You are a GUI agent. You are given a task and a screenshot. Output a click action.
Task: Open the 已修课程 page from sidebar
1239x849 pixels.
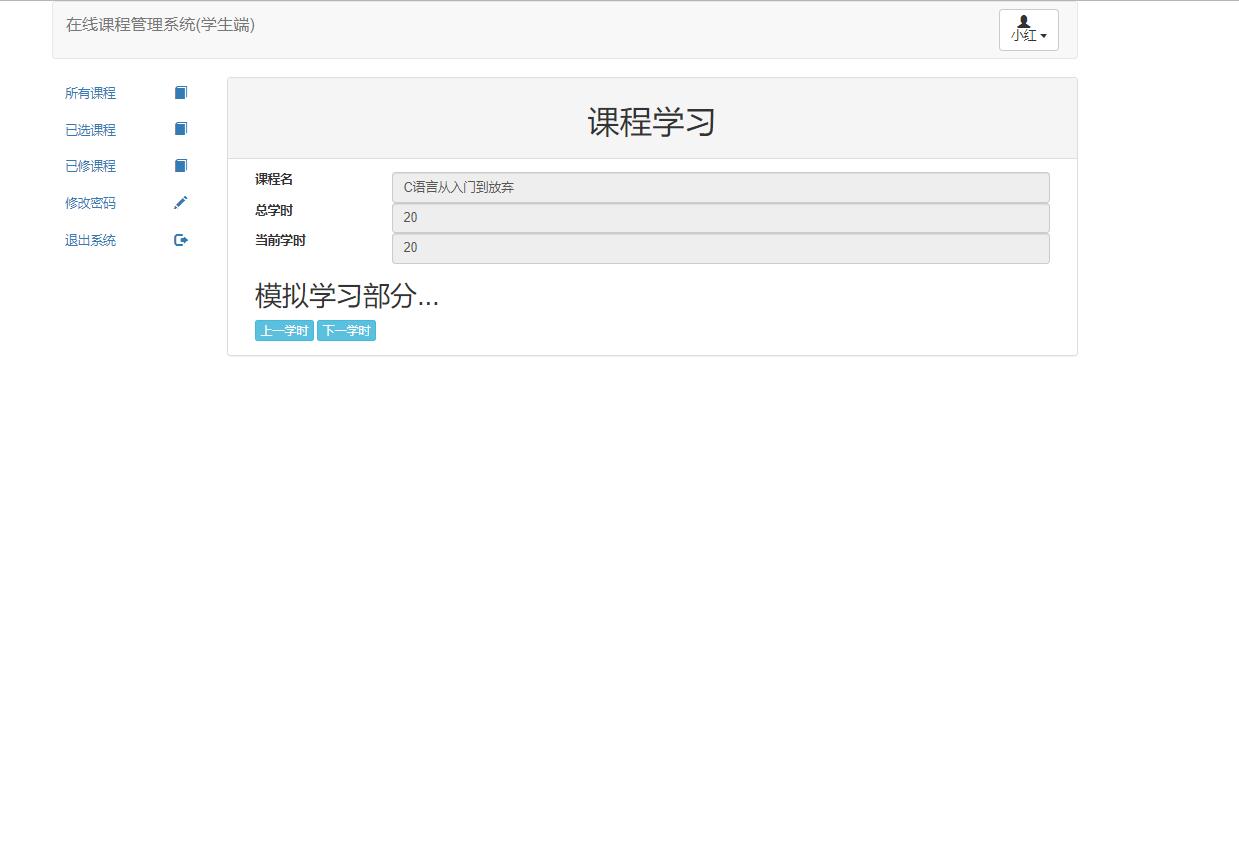[89, 165]
